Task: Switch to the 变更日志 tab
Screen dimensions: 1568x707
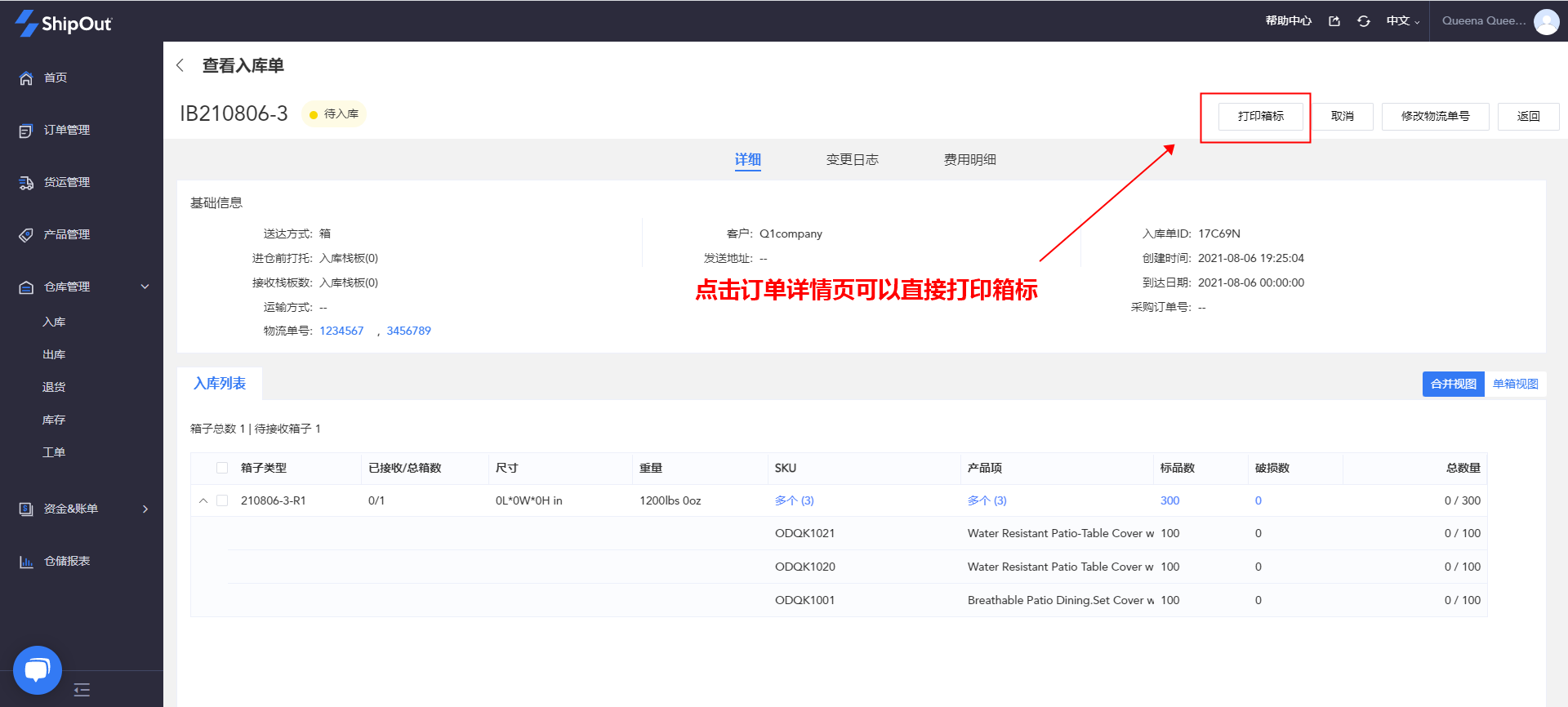Action: (853, 160)
